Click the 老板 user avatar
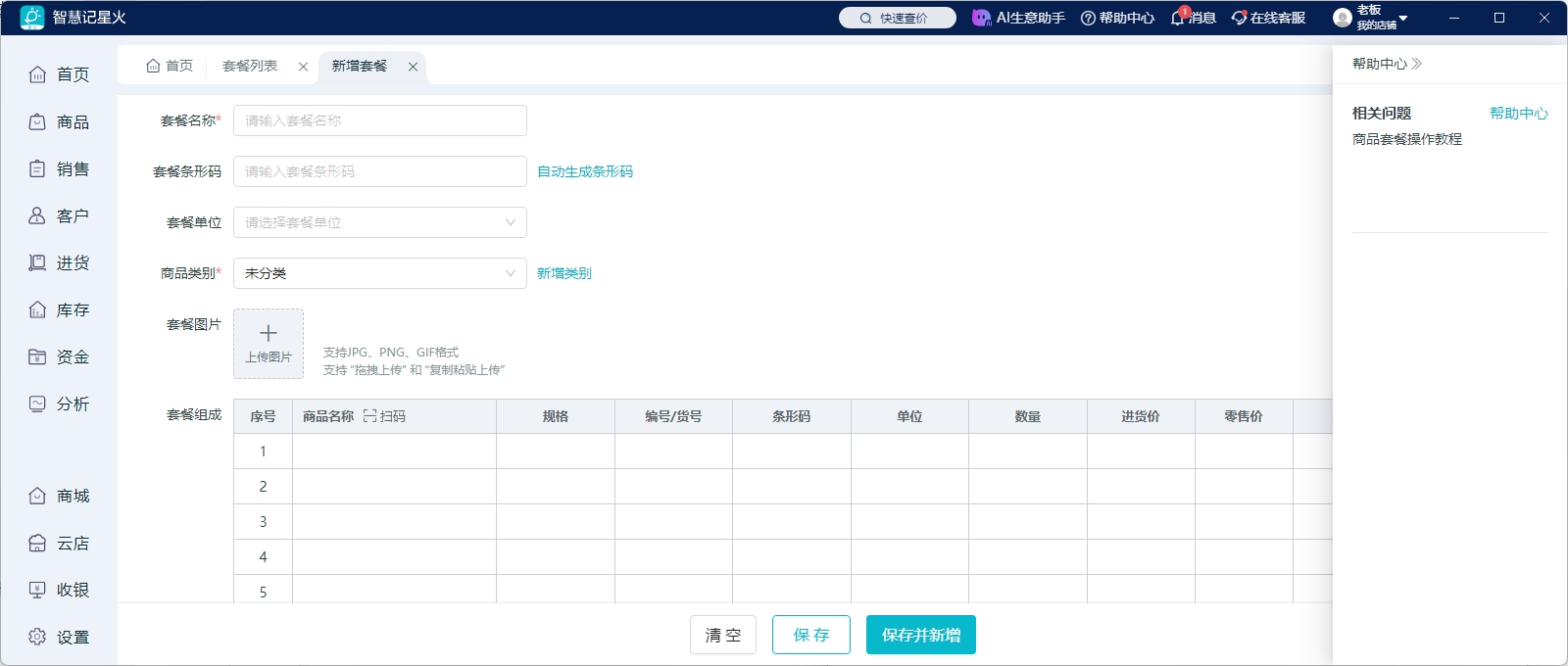 [x=1343, y=18]
